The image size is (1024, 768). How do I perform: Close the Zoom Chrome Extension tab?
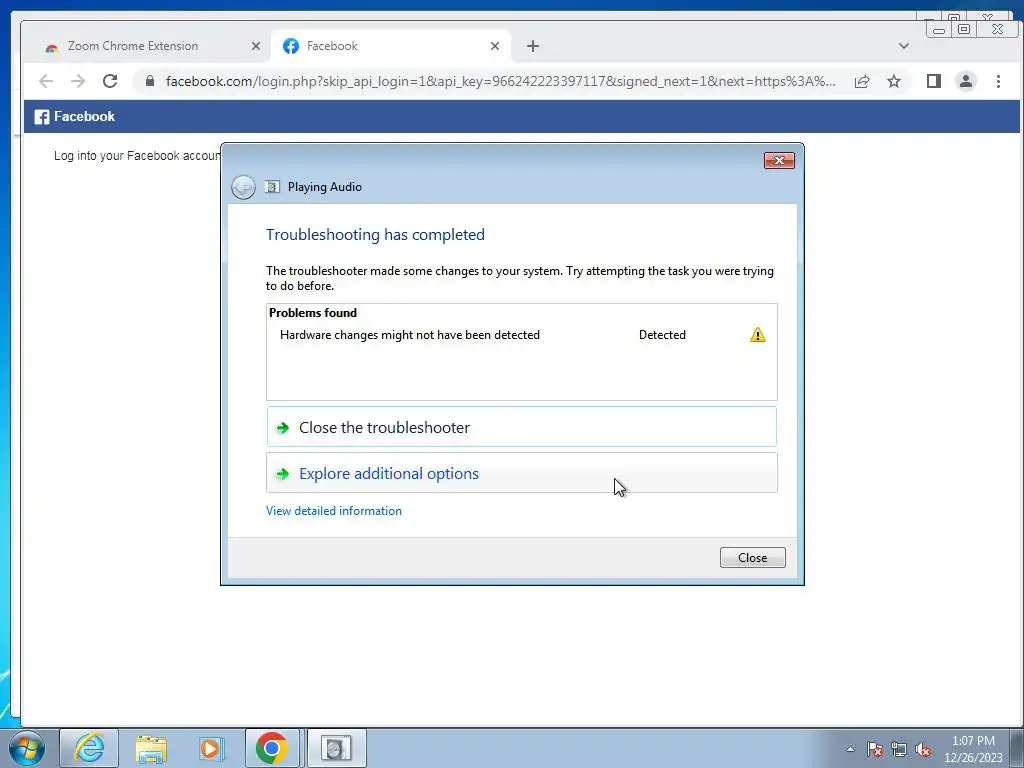255,46
